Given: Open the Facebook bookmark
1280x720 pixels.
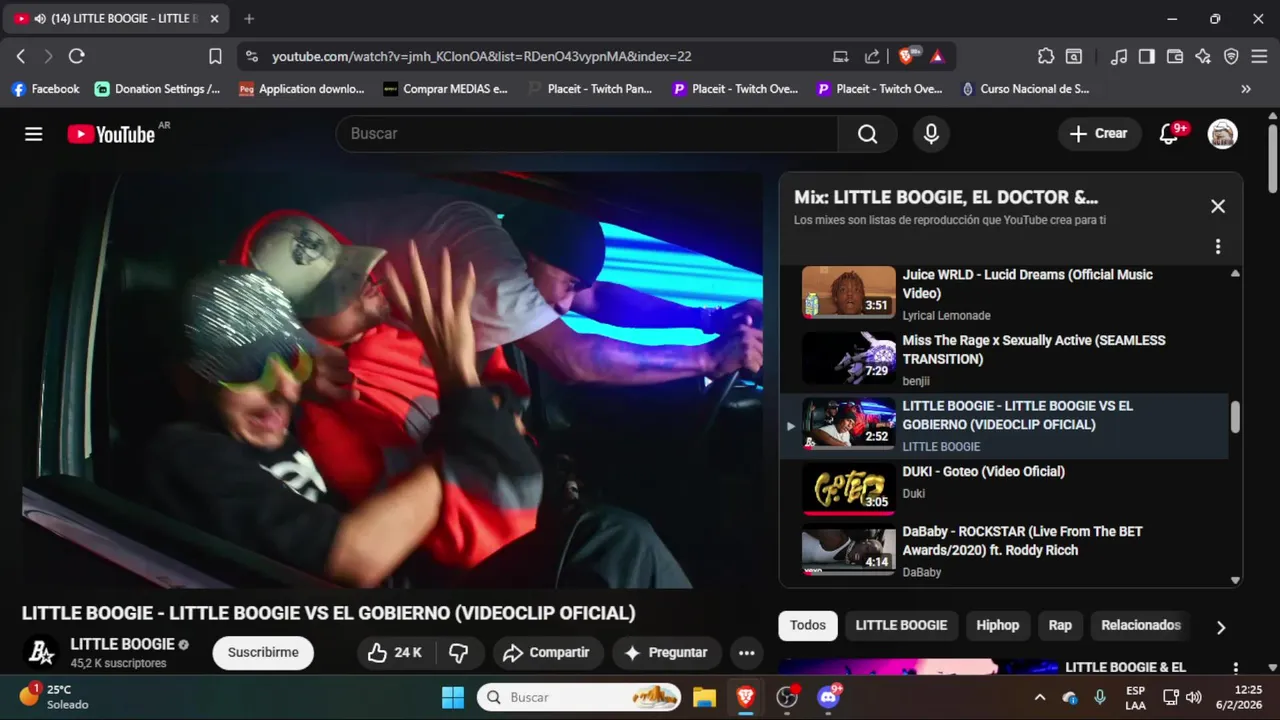Looking at the screenshot, I should coord(45,89).
